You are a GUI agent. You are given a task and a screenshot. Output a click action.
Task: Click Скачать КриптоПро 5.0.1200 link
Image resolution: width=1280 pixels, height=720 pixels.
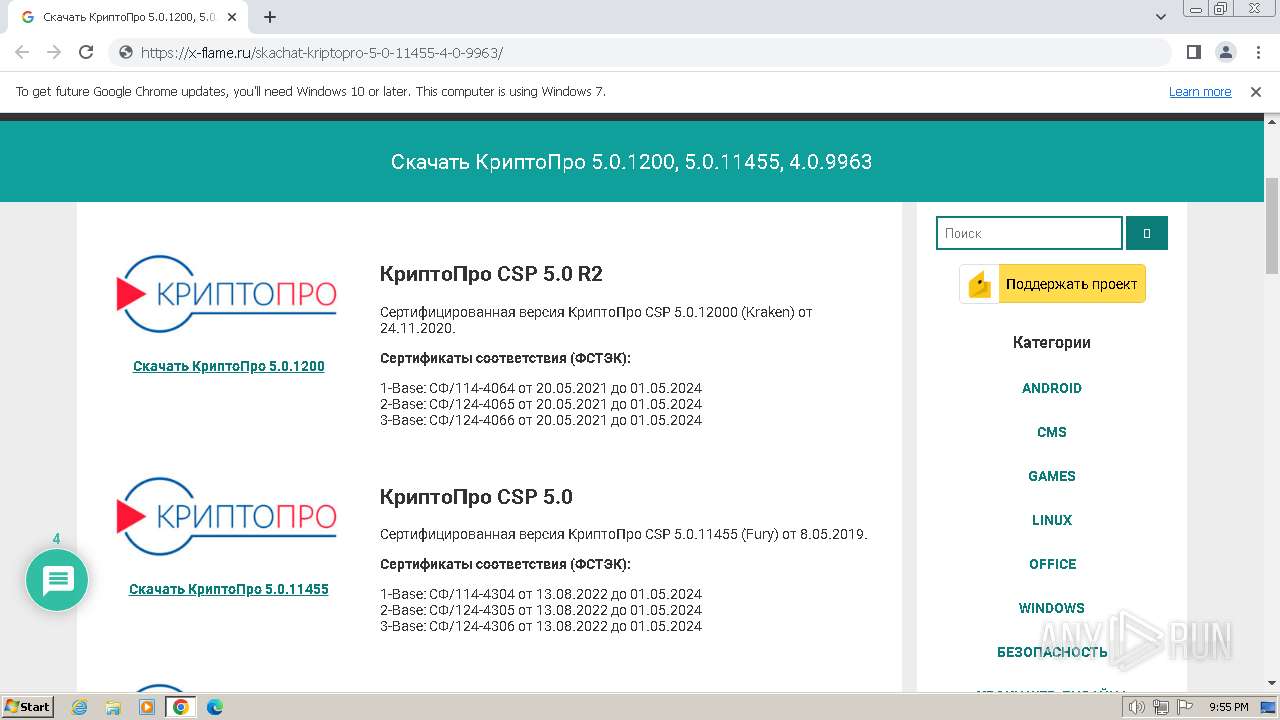click(x=229, y=366)
